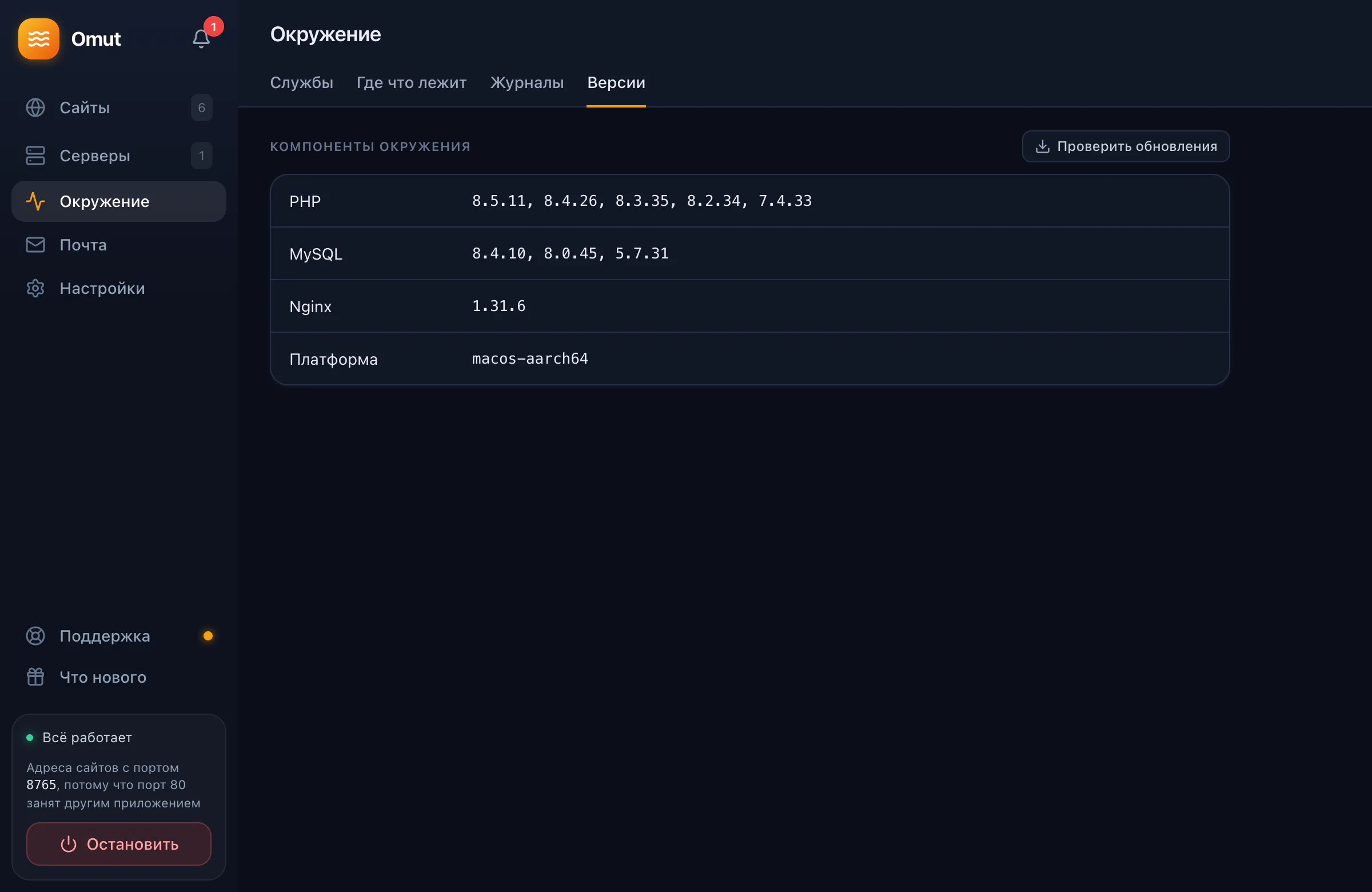Click the Omut app name
This screenshot has width=1372, height=892.
(x=95, y=39)
